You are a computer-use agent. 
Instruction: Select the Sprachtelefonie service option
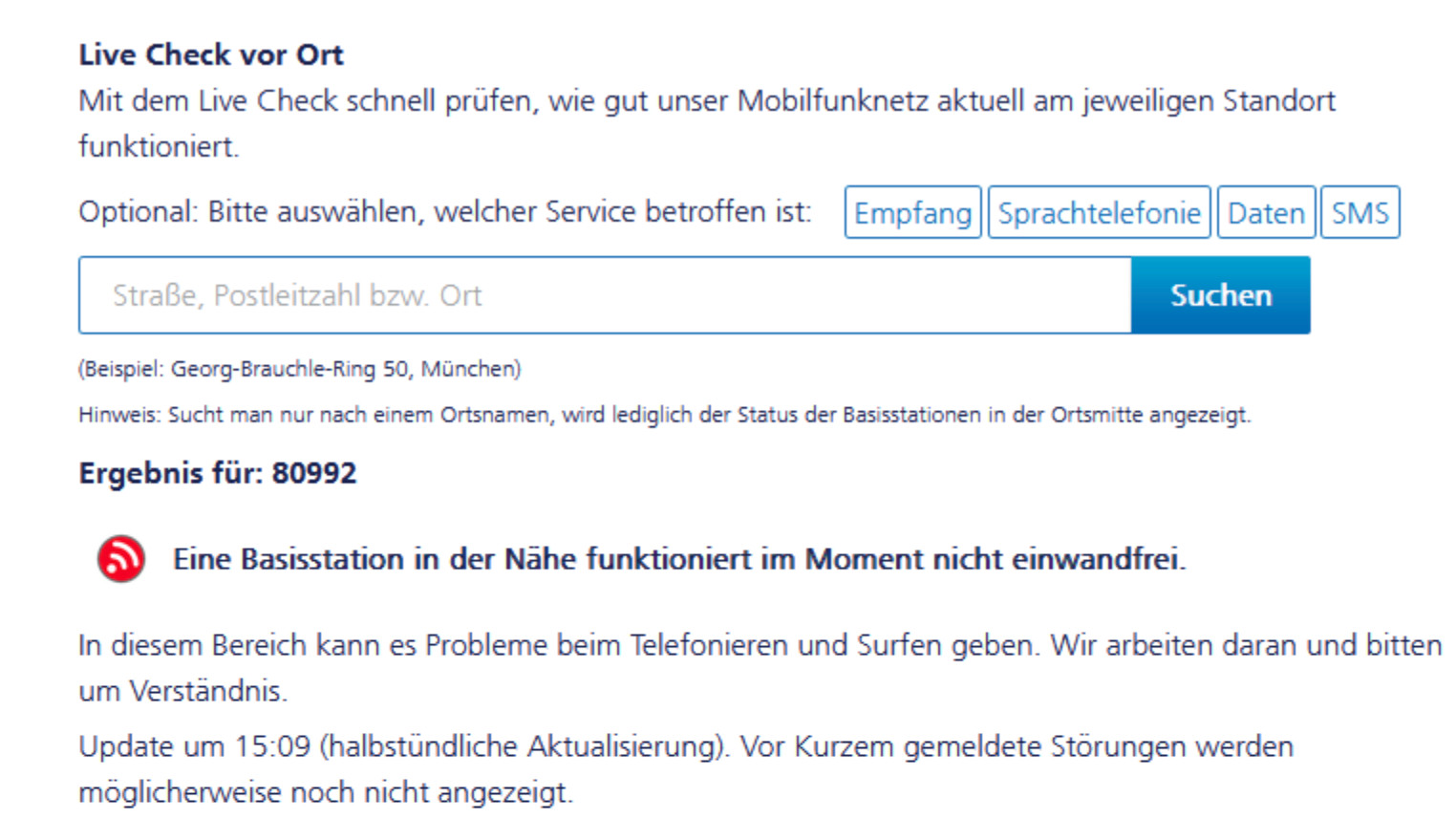1099,212
